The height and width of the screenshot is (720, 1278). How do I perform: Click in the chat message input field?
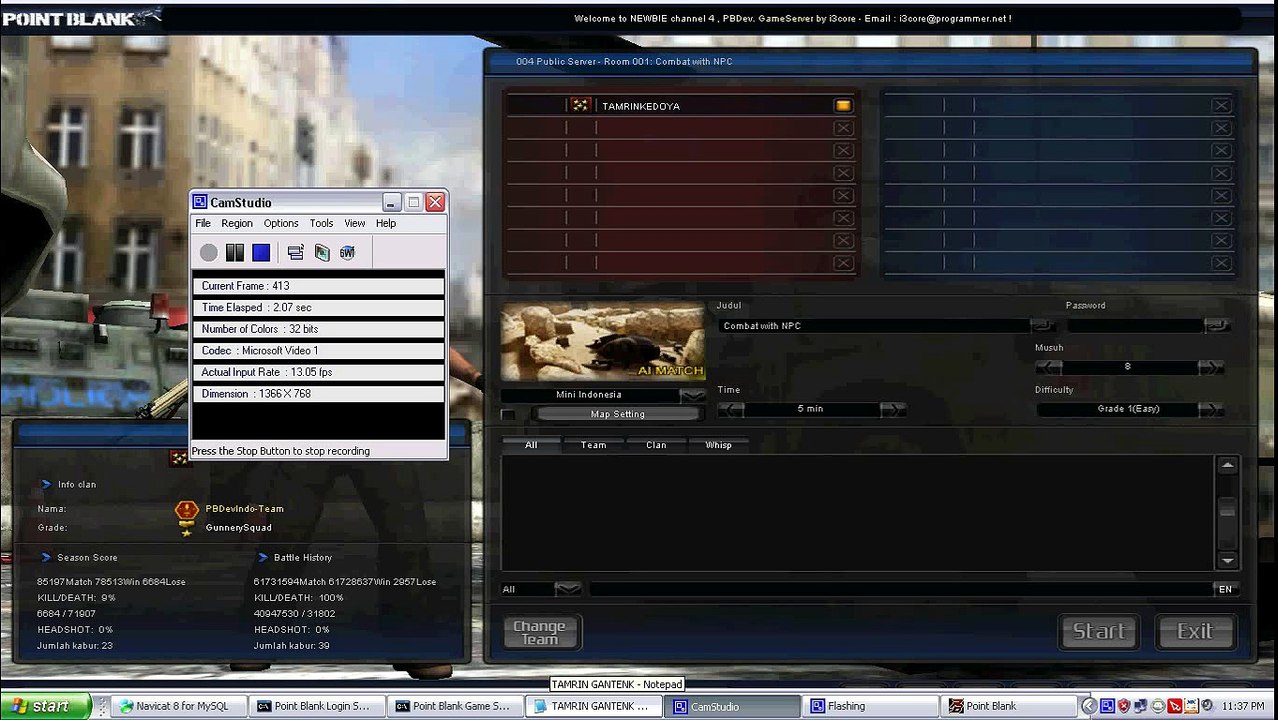(x=900, y=590)
